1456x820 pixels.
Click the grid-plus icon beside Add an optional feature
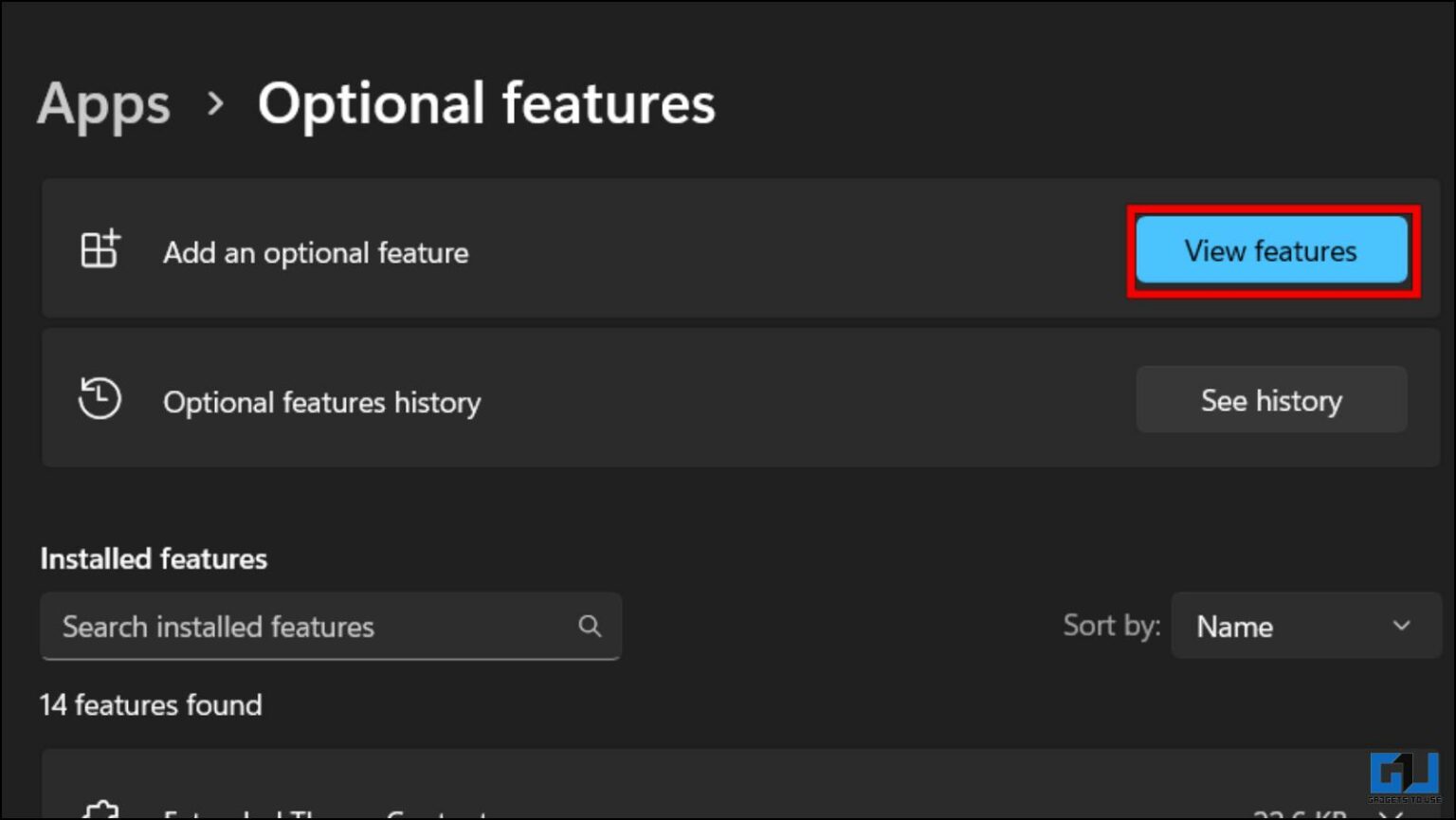(99, 249)
